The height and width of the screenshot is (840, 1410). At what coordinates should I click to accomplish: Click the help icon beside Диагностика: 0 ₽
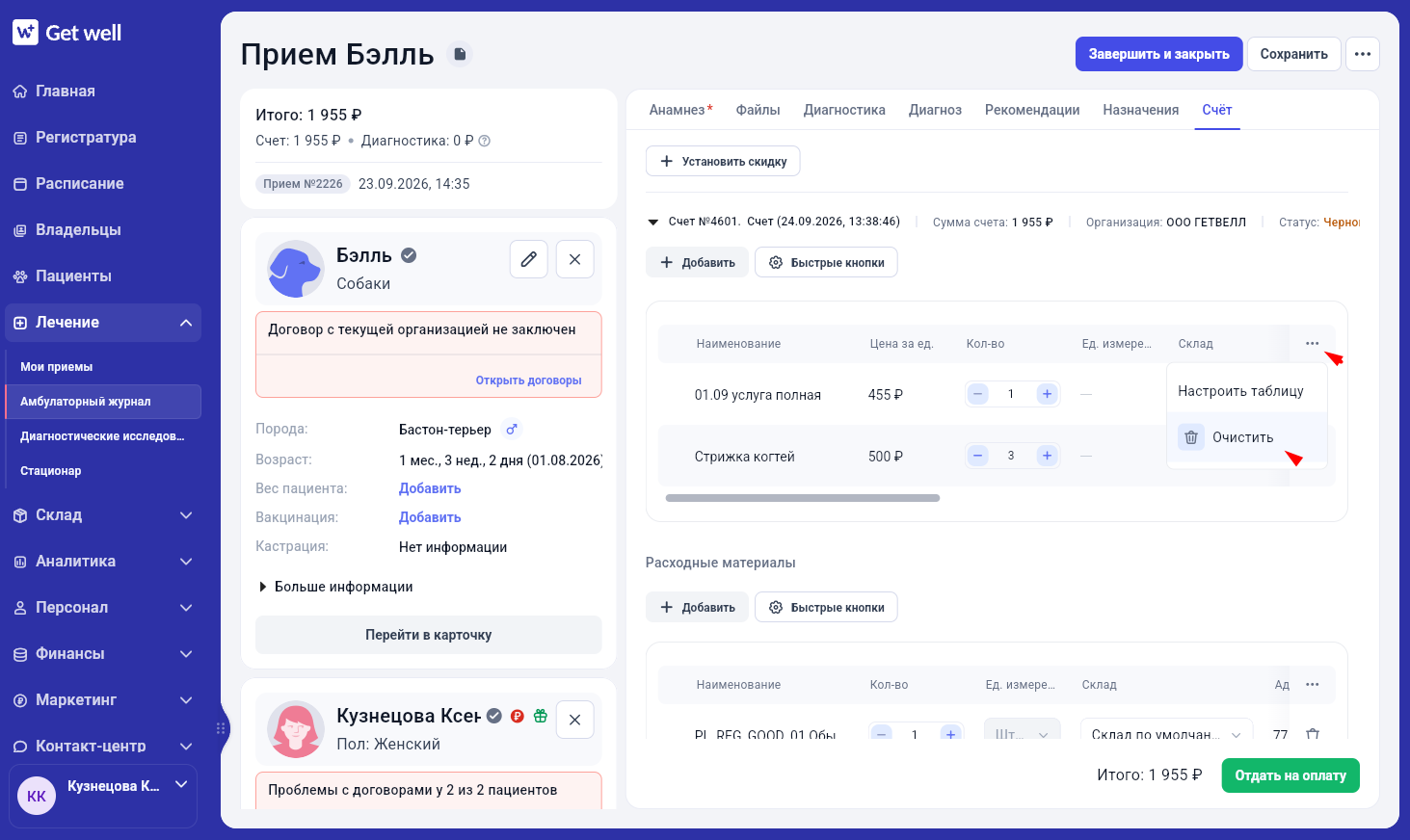[x=485, y=141]
